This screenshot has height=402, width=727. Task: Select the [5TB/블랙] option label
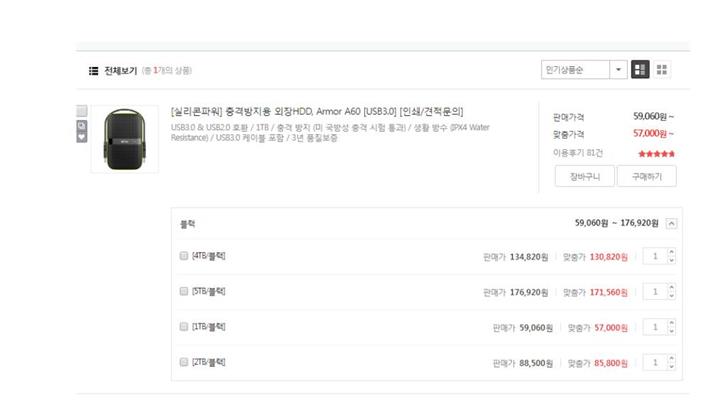[209, 291]
